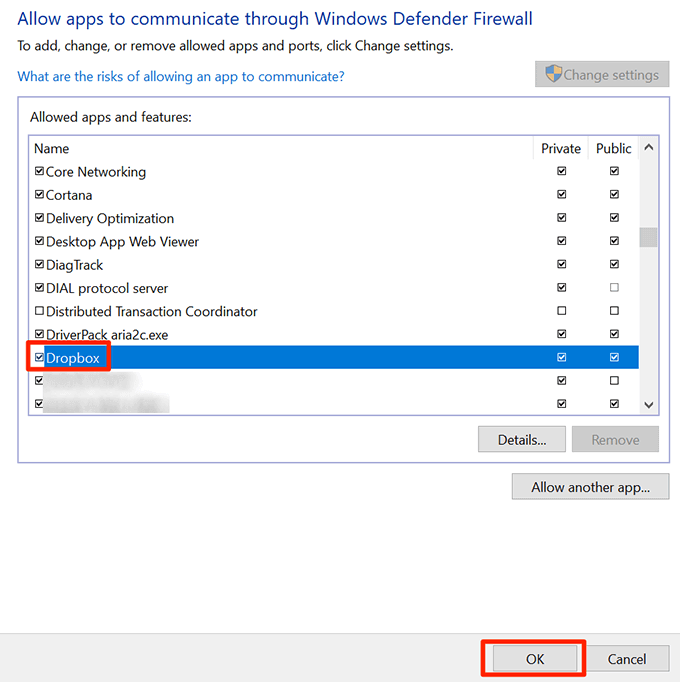The height and width of the screenshot is (682, 680).
Task: Click the Change settings shield button
Action: (x=602, y=74)
